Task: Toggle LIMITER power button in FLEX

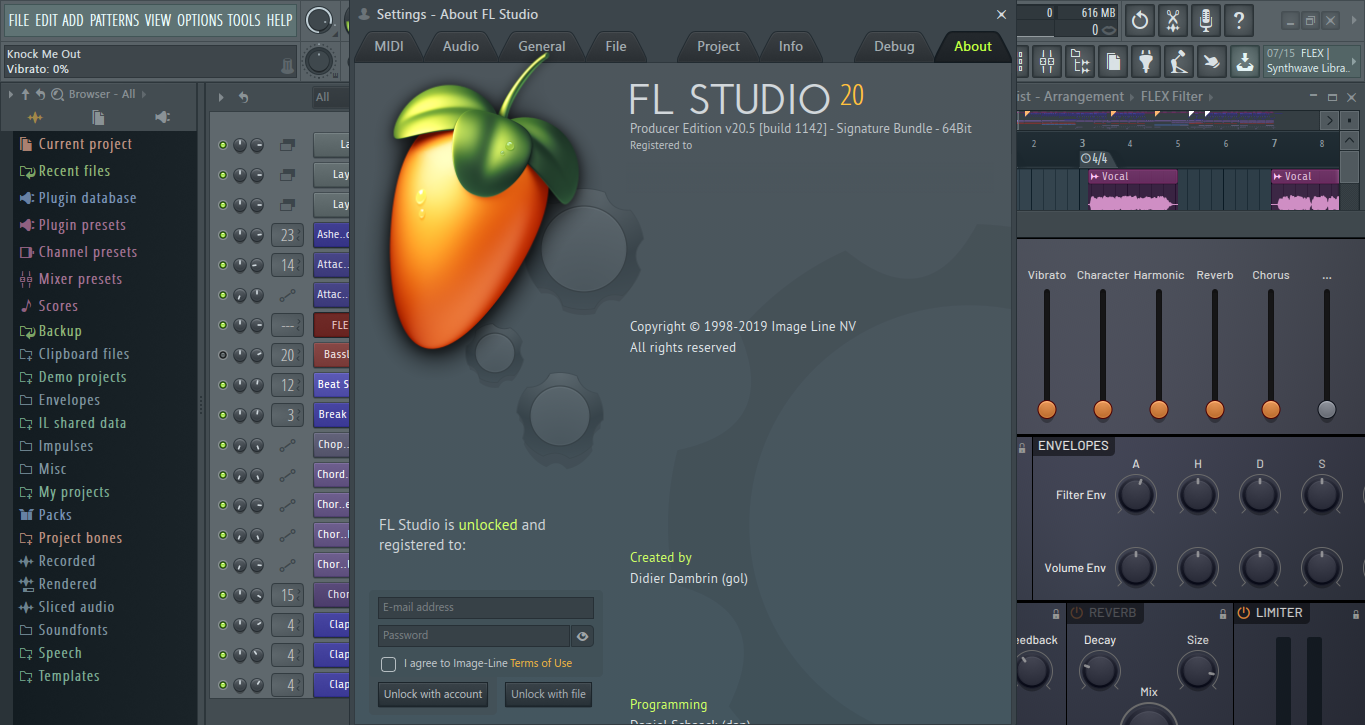Action: pyautogui.click(x=1244, y=613)
